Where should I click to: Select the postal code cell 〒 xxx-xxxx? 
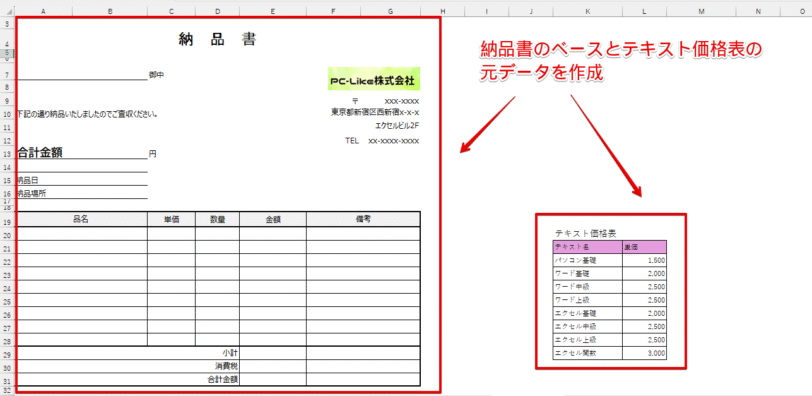(385, 101)
